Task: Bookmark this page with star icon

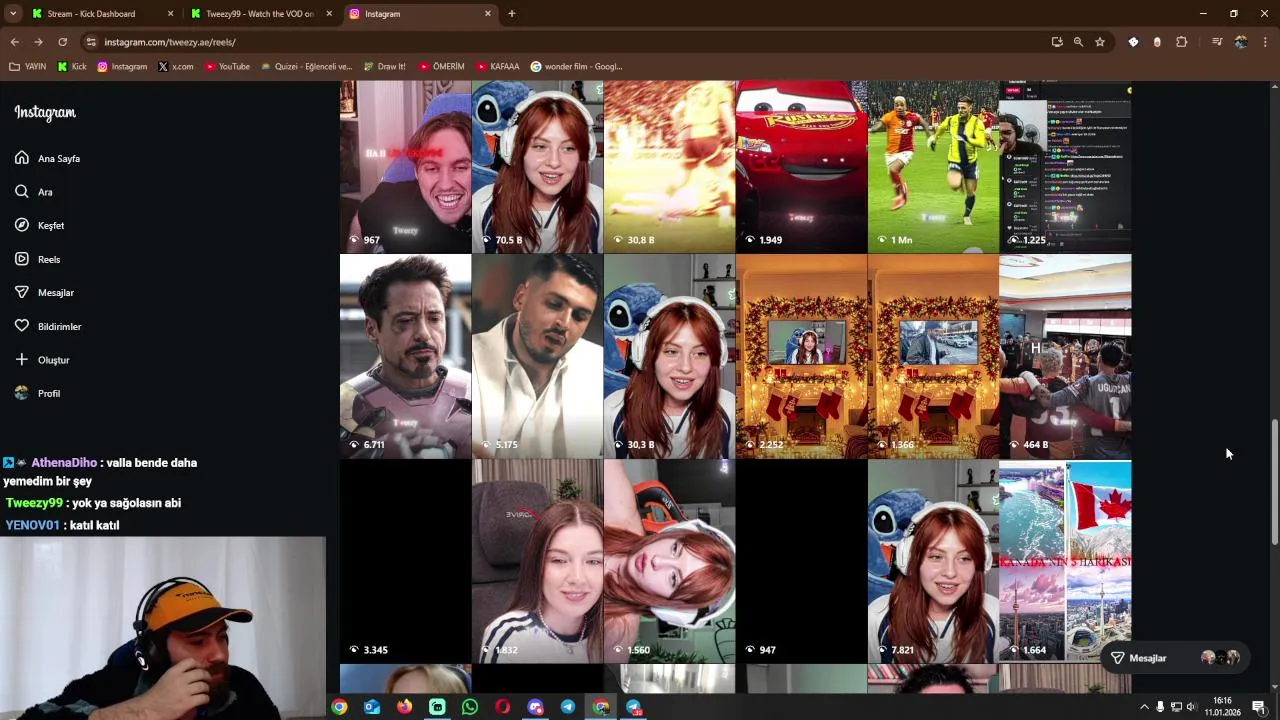Action: coord(1100,42)
